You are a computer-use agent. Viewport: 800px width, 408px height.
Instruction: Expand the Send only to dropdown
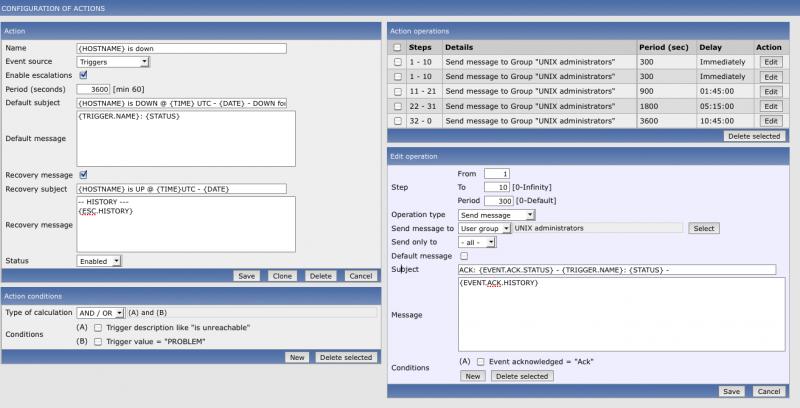[x=476, y=242]
